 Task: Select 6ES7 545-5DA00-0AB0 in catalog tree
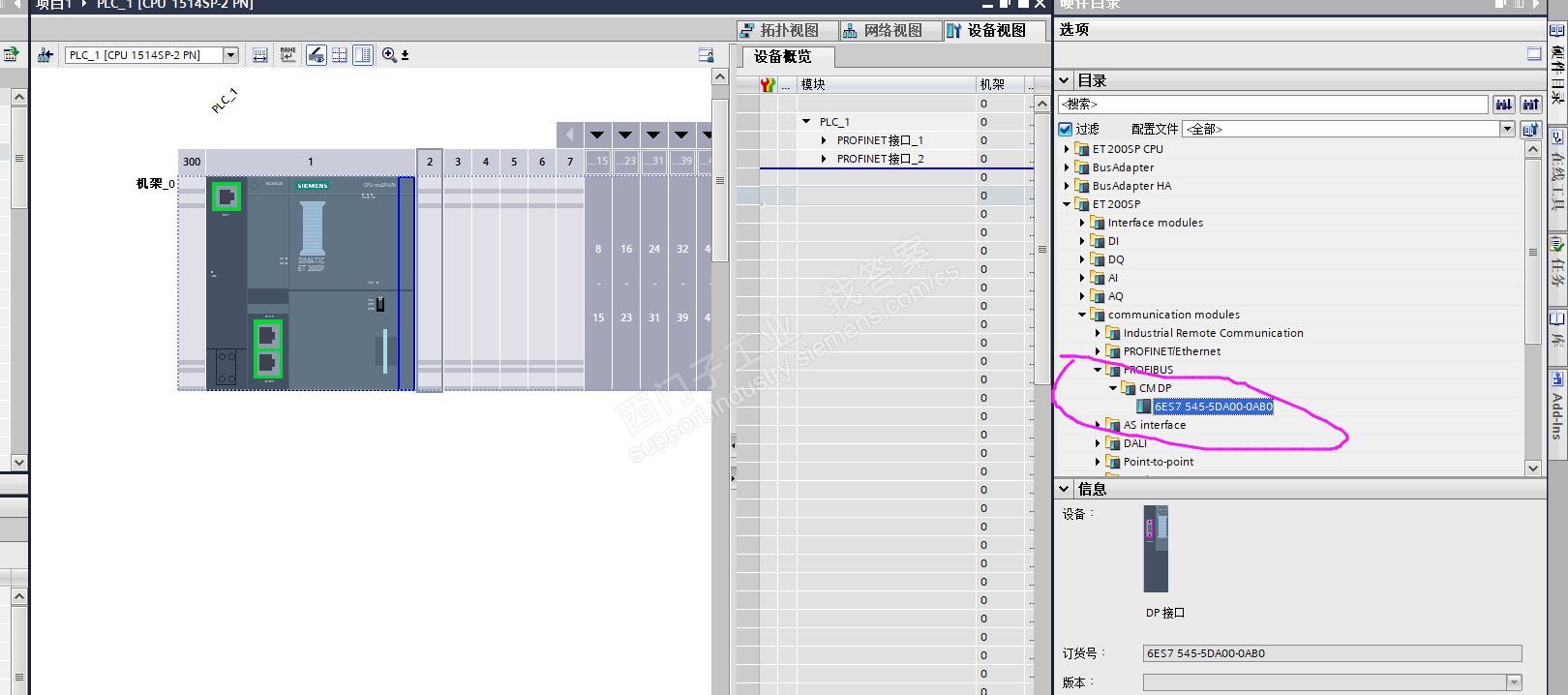click(x=1213, y=407)
